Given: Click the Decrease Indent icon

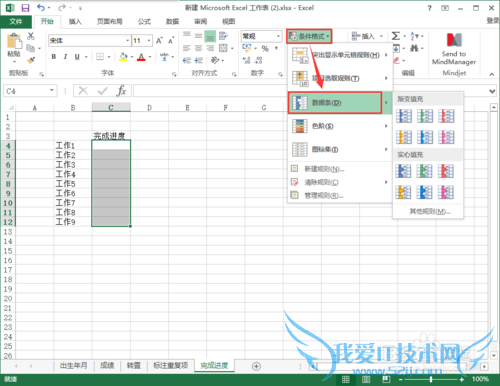Looking at the screenshot, I should 187,60.
